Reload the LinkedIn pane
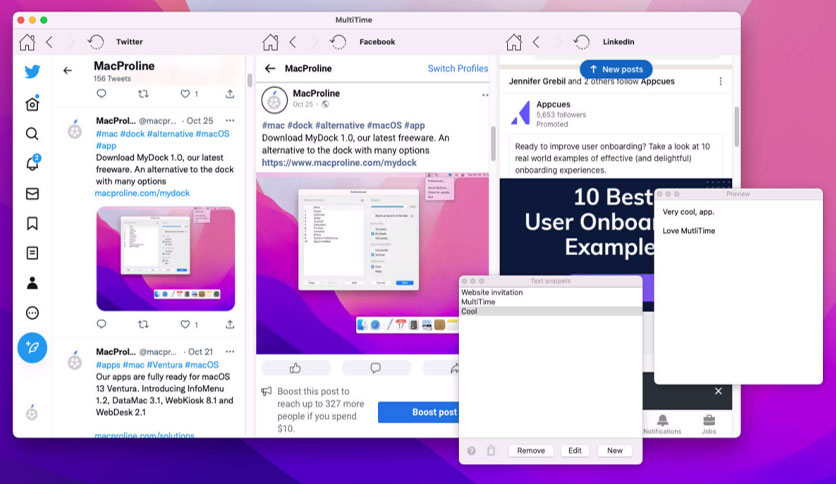This screenshot has height=484, width=836. [x=582, y=42]
